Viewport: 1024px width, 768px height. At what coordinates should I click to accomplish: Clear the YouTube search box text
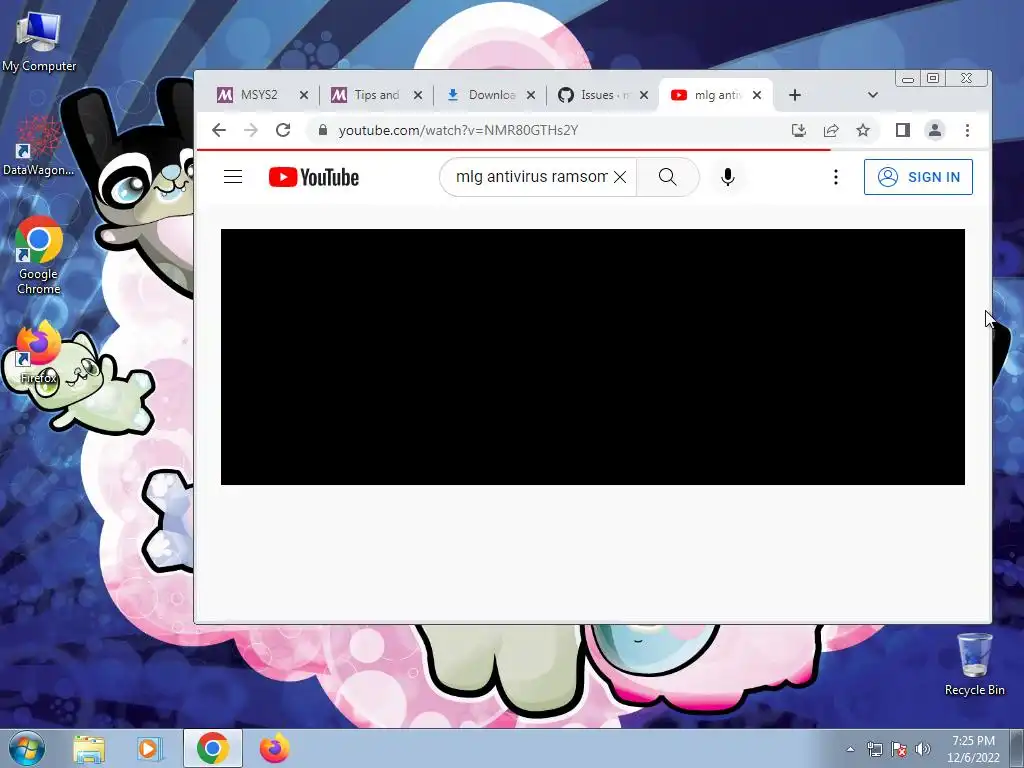620,177
